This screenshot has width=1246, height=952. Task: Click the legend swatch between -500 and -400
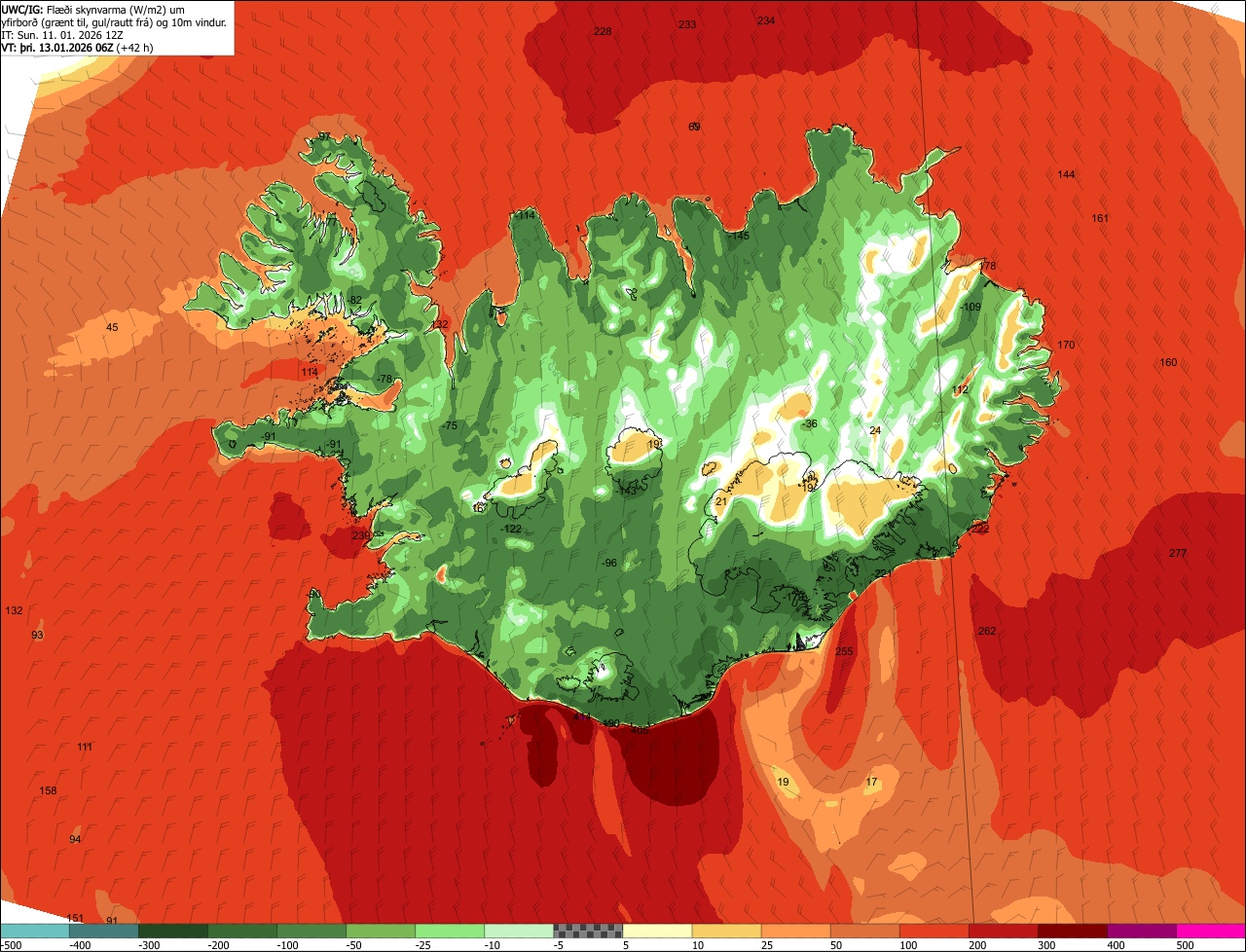tap(35, 932)
